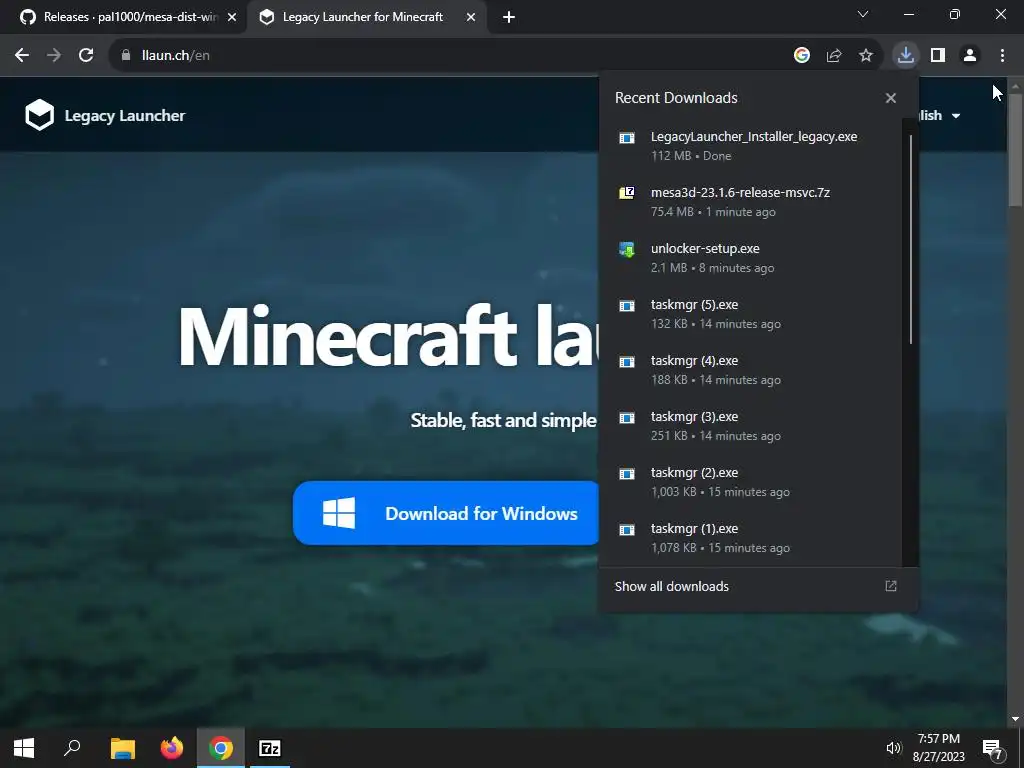Click the tab search chevron
1024x768 pixels.
[863, 14]
